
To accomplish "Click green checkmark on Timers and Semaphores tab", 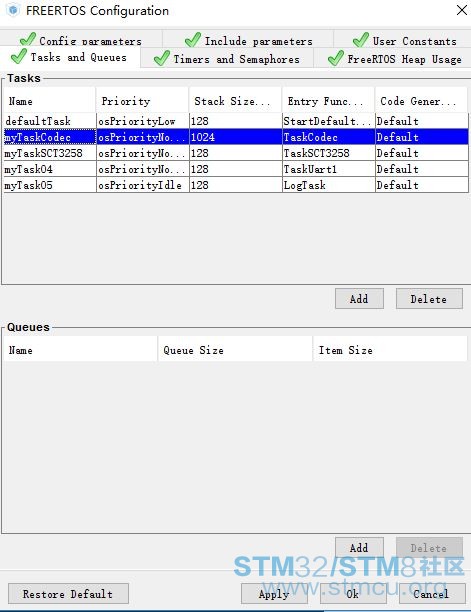I will [x=162, y=58].
